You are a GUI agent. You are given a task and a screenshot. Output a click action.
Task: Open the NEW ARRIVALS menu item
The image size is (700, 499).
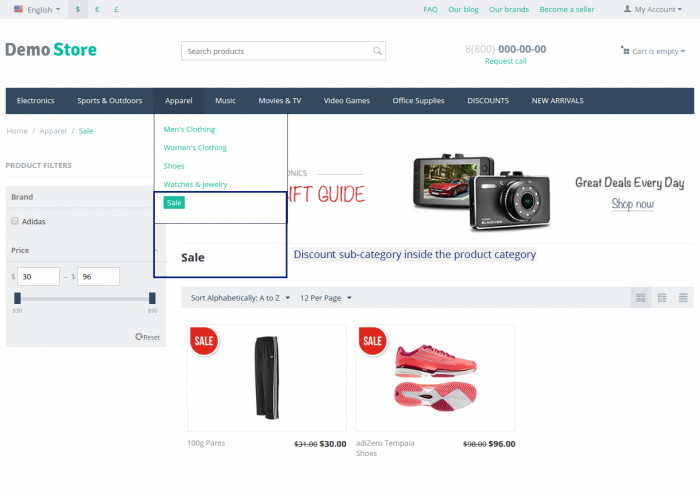(558, 101)
